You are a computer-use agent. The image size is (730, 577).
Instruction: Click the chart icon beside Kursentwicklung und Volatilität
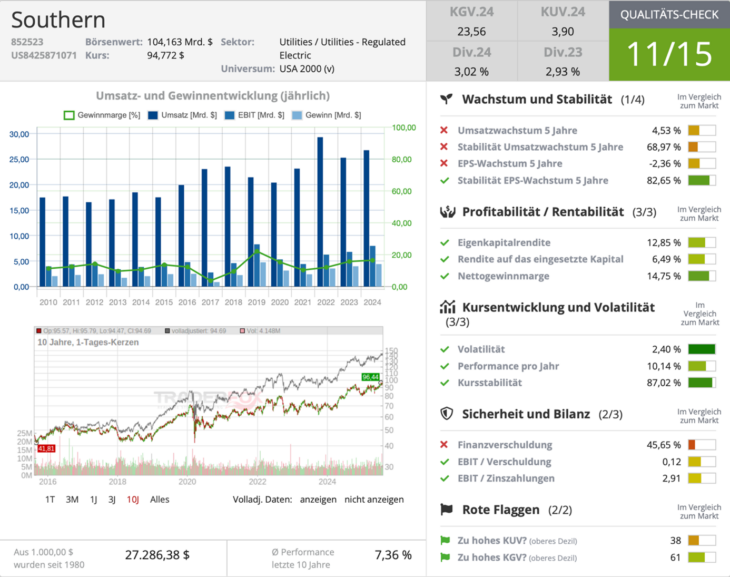coord(447,307)
